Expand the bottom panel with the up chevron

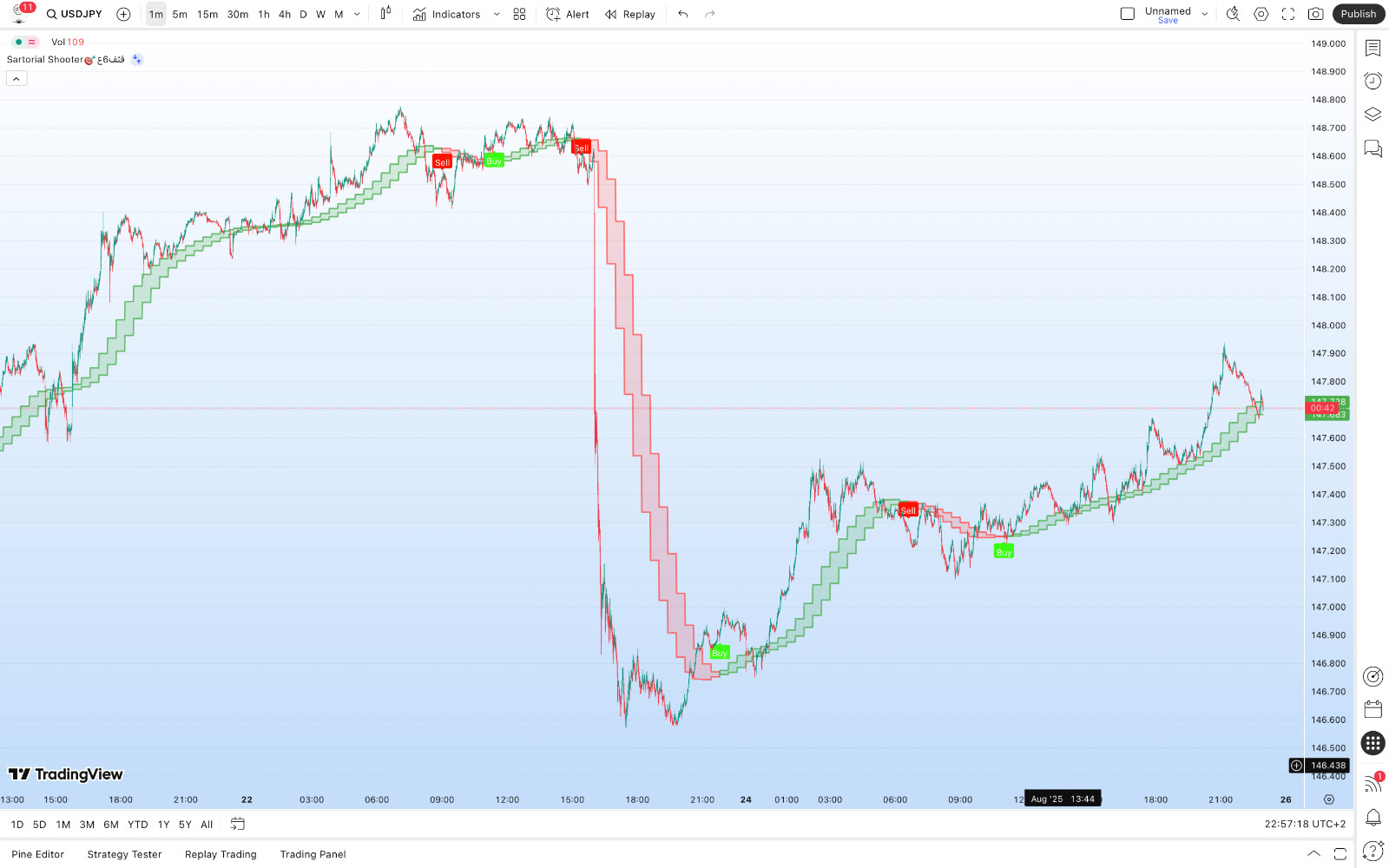click(x=1313, y=853)
